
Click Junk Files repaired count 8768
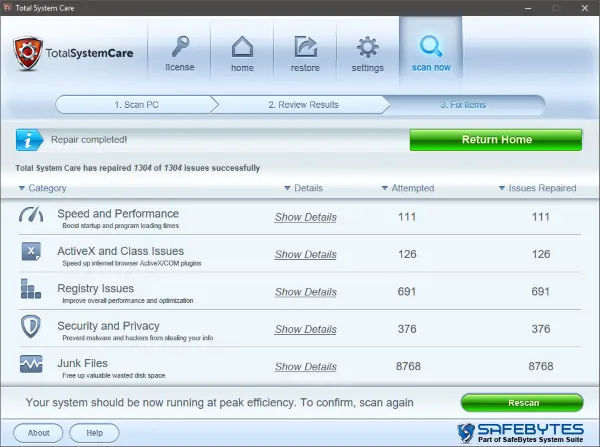[x=541, y=366]
